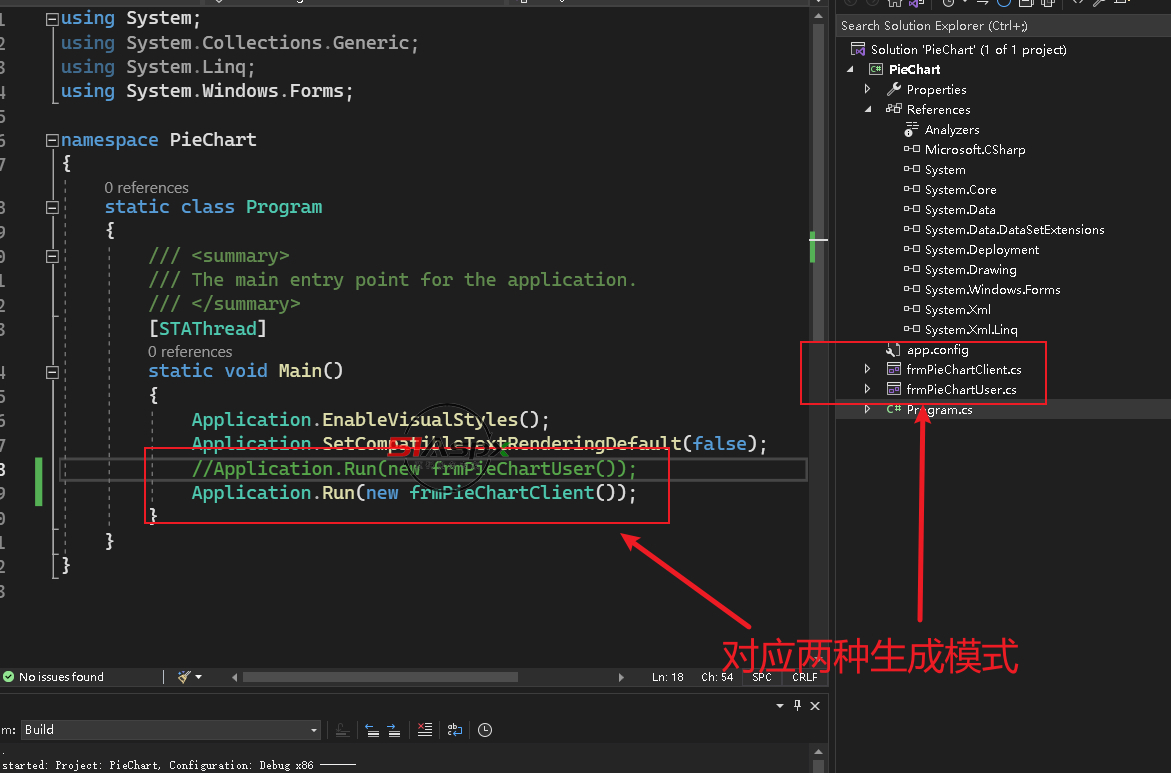Expand the Properties node in Solution Explorer
Viewport: 1171px width, 773px height.
tap(867, 89)
